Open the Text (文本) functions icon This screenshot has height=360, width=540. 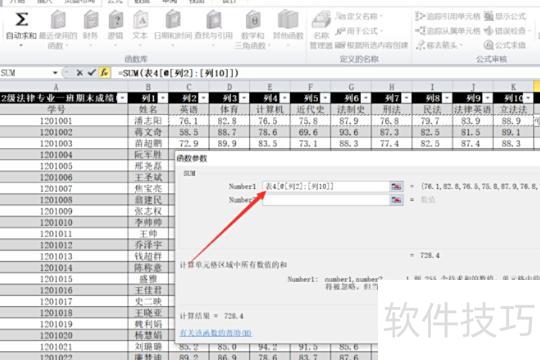(x=141, y=20)
